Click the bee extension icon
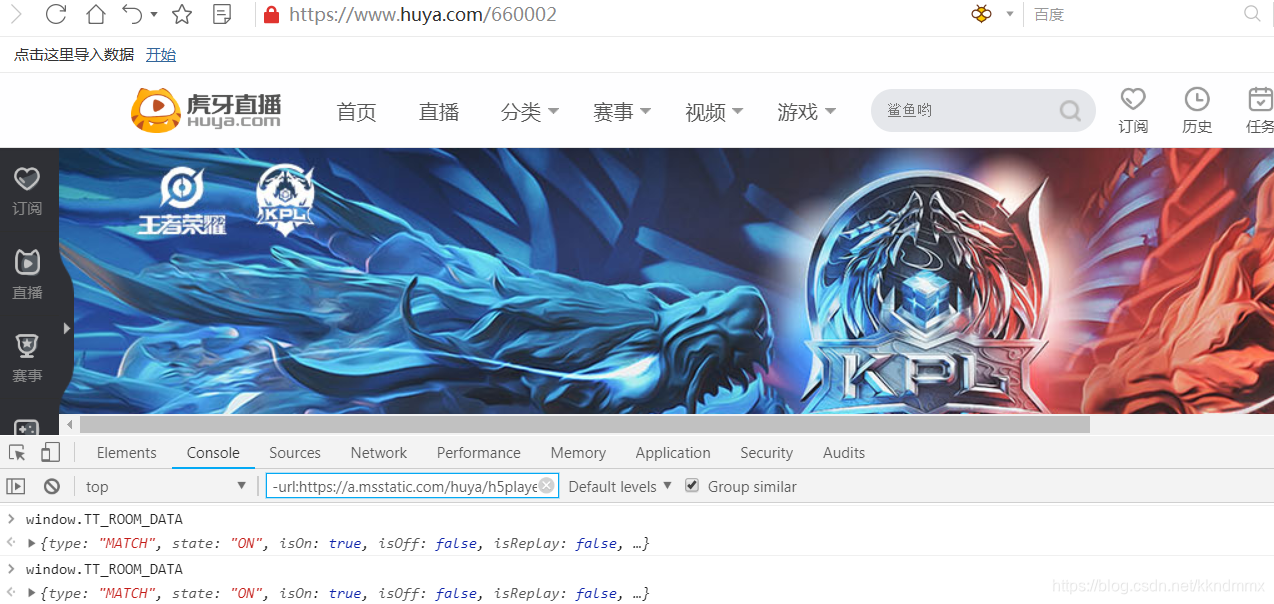This screenshot has height=604, width=1274. tap(982, 14)
